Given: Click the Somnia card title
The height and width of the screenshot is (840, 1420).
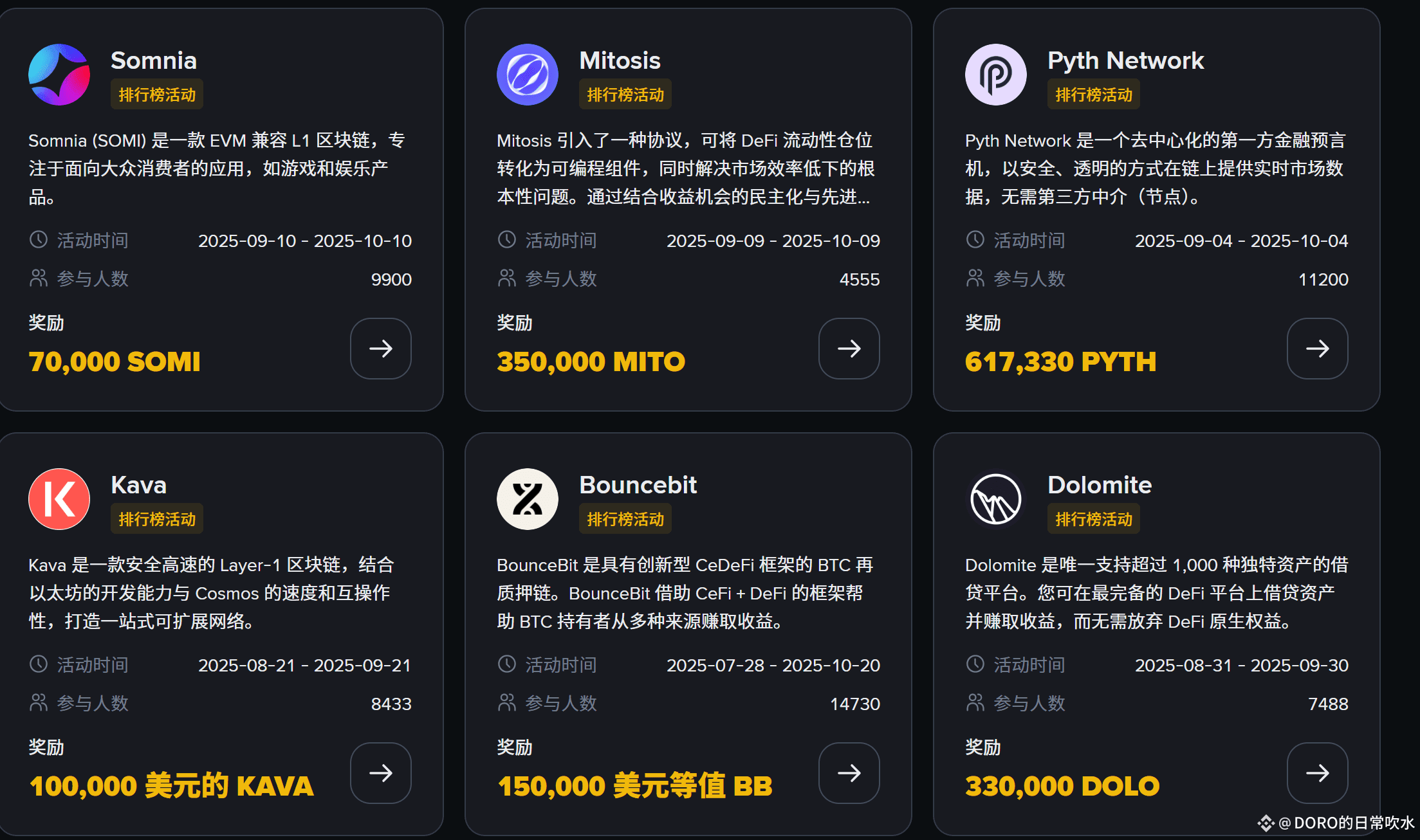Looking at the screenshot, I should 154,60.
